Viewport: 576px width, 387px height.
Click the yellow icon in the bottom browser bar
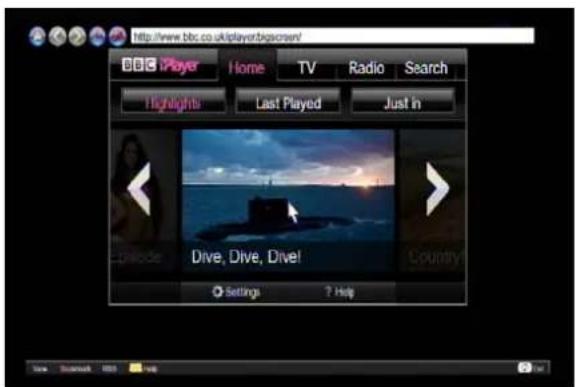coord(136,368)
